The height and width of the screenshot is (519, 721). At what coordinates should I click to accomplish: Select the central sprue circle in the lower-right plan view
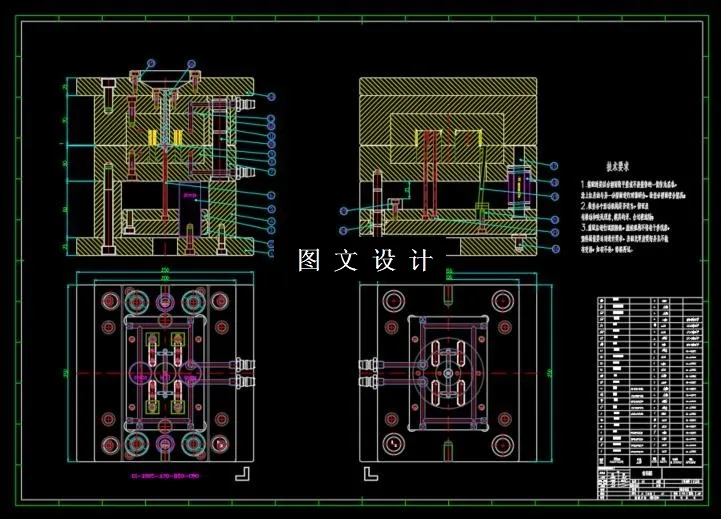click(448, 373)
